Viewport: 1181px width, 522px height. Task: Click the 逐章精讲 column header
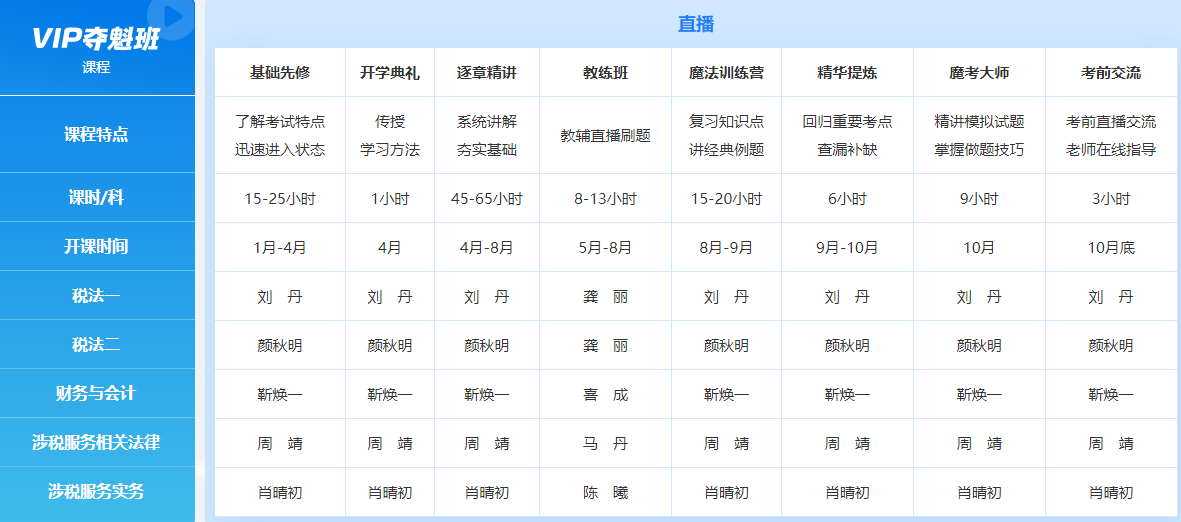click(x=487, y=73)
